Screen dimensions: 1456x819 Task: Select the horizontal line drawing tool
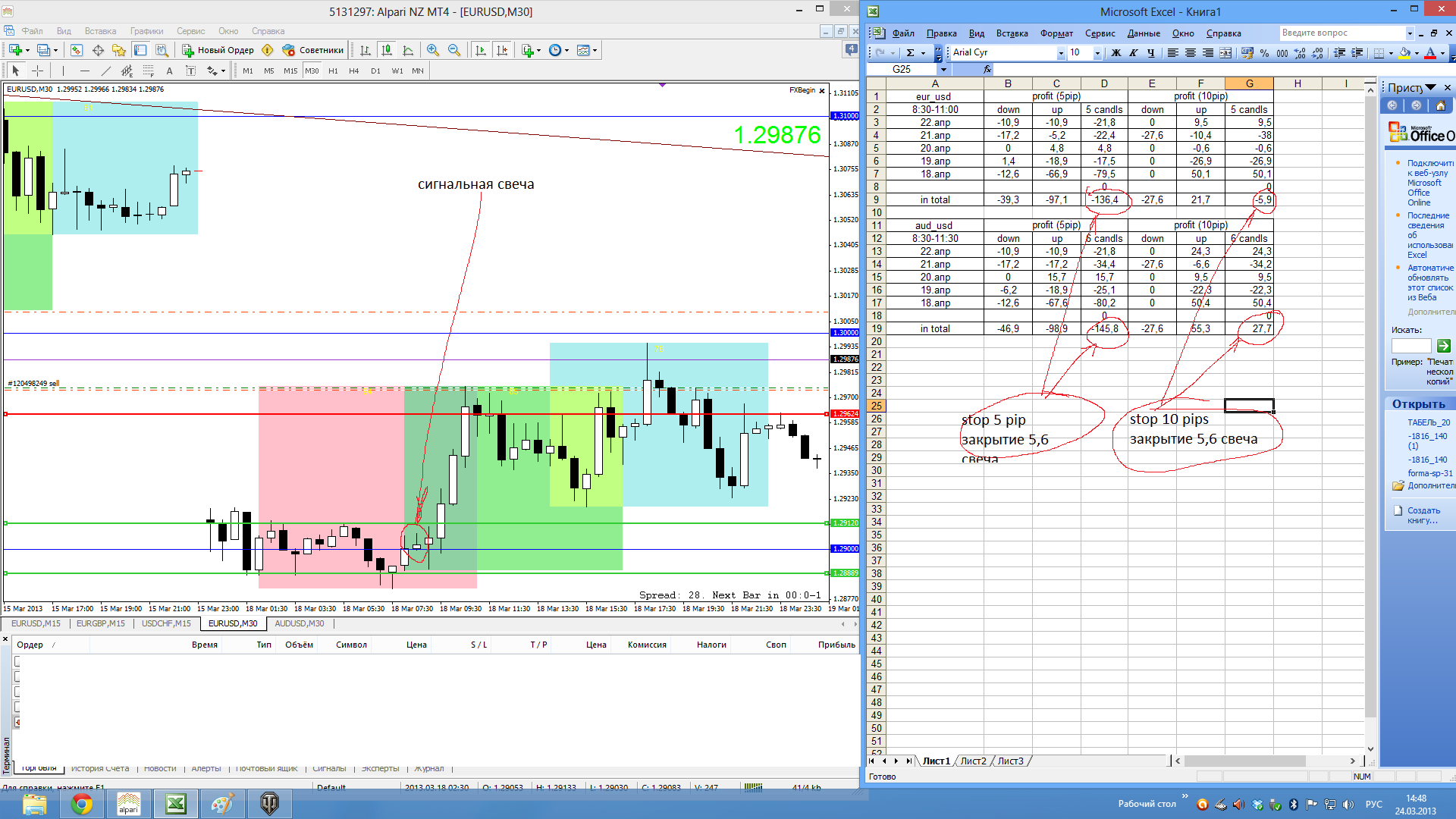(x=85, y=71)
